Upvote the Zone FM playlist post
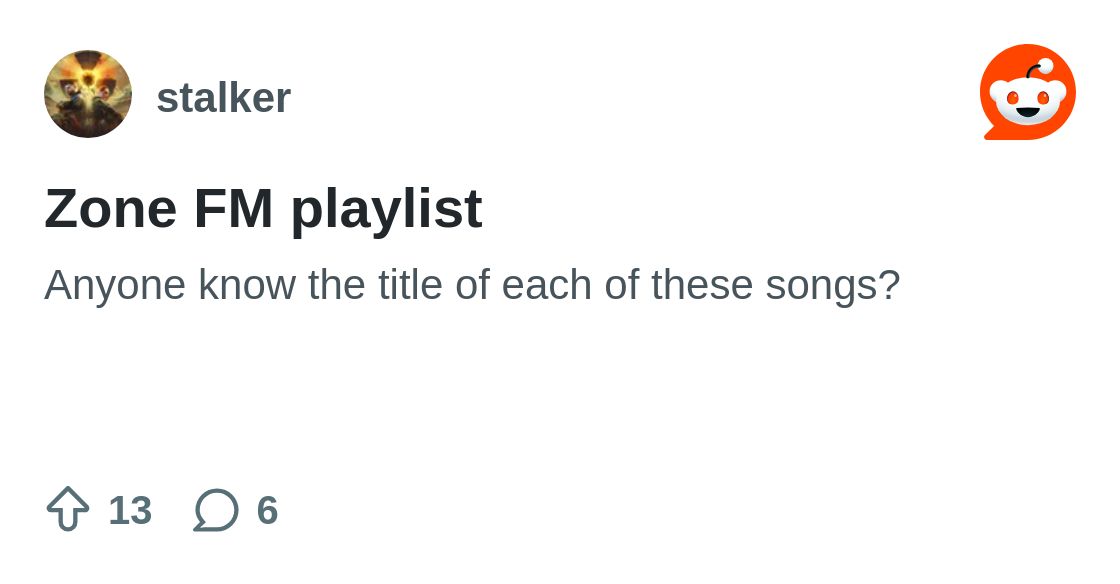 tap(68, 509)
